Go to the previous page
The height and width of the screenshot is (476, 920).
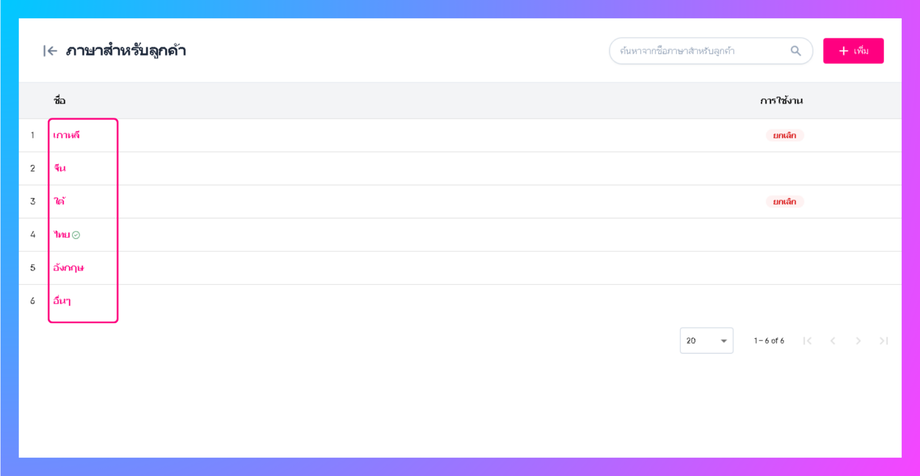coord(833,341)
